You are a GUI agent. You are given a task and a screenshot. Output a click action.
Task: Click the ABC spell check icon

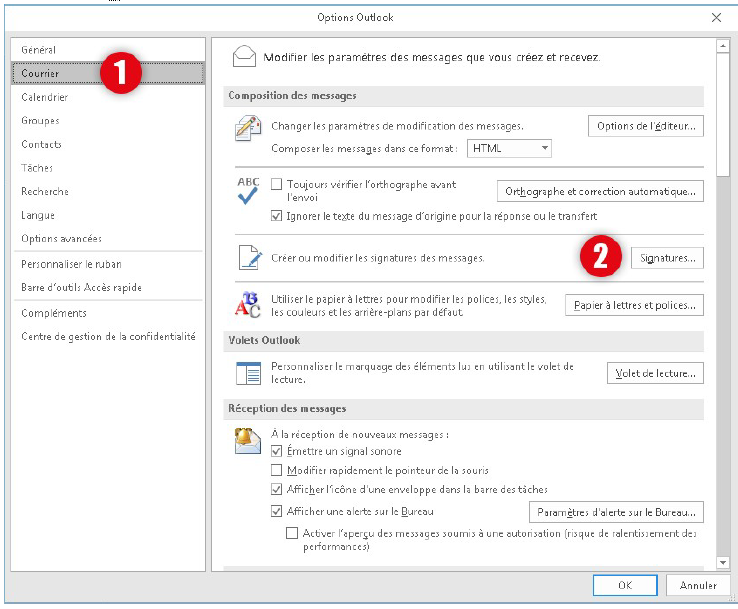pyautogui.click(x=247, y=190)
